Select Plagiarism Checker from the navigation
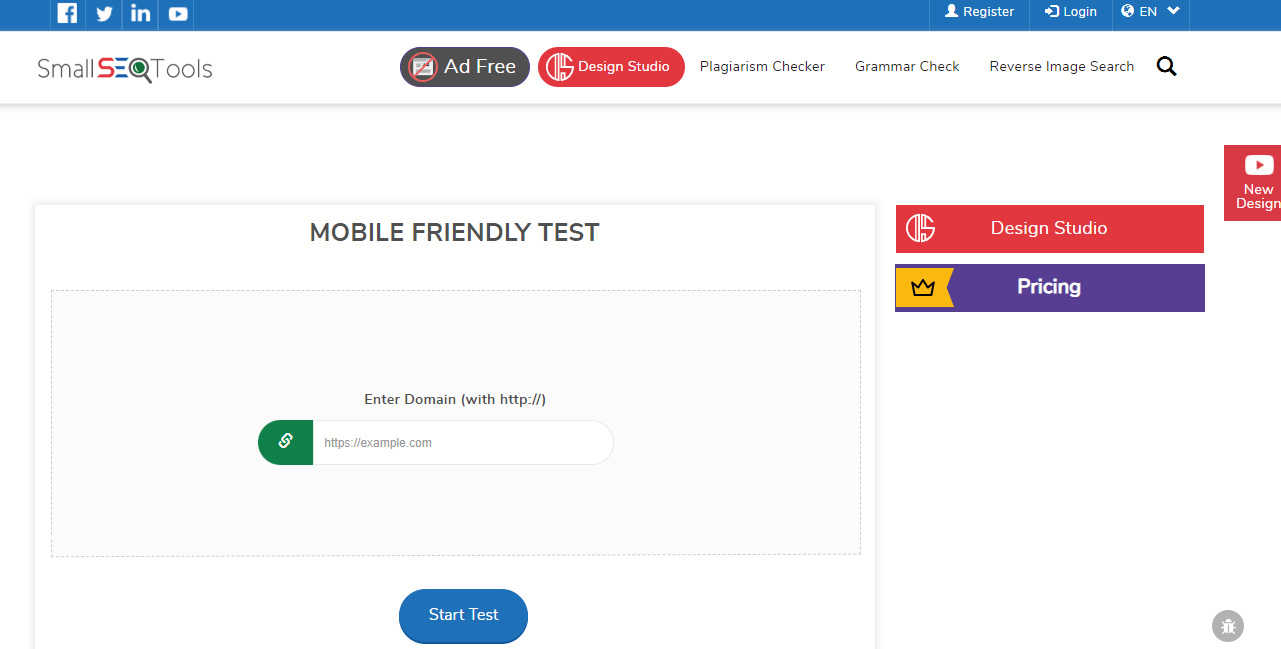1281x649 pixels. (762, 66)
